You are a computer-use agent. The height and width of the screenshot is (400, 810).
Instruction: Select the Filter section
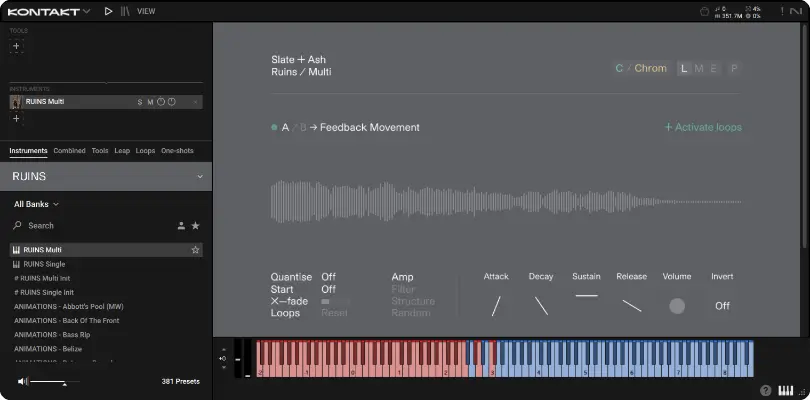click(x=403, y=289)
